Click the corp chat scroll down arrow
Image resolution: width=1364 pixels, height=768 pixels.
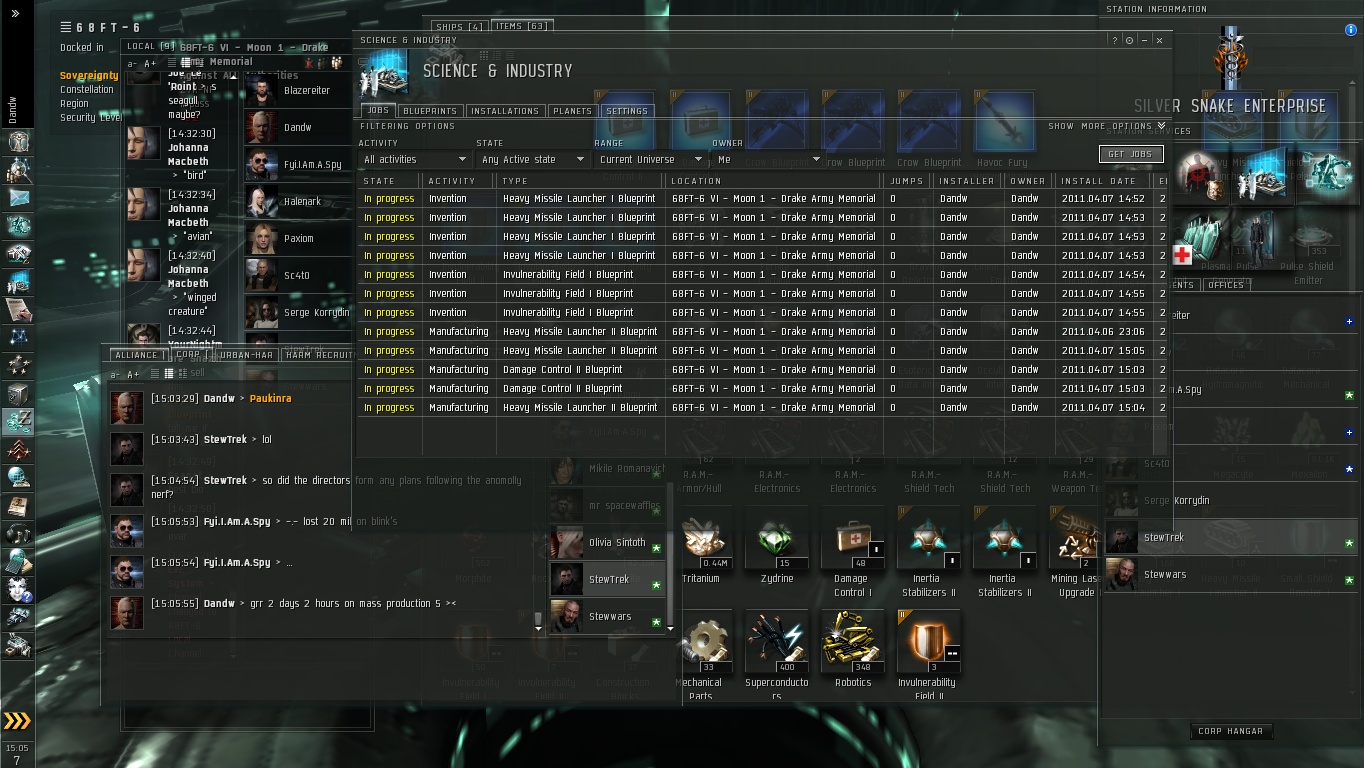click(x=538, y=628)
